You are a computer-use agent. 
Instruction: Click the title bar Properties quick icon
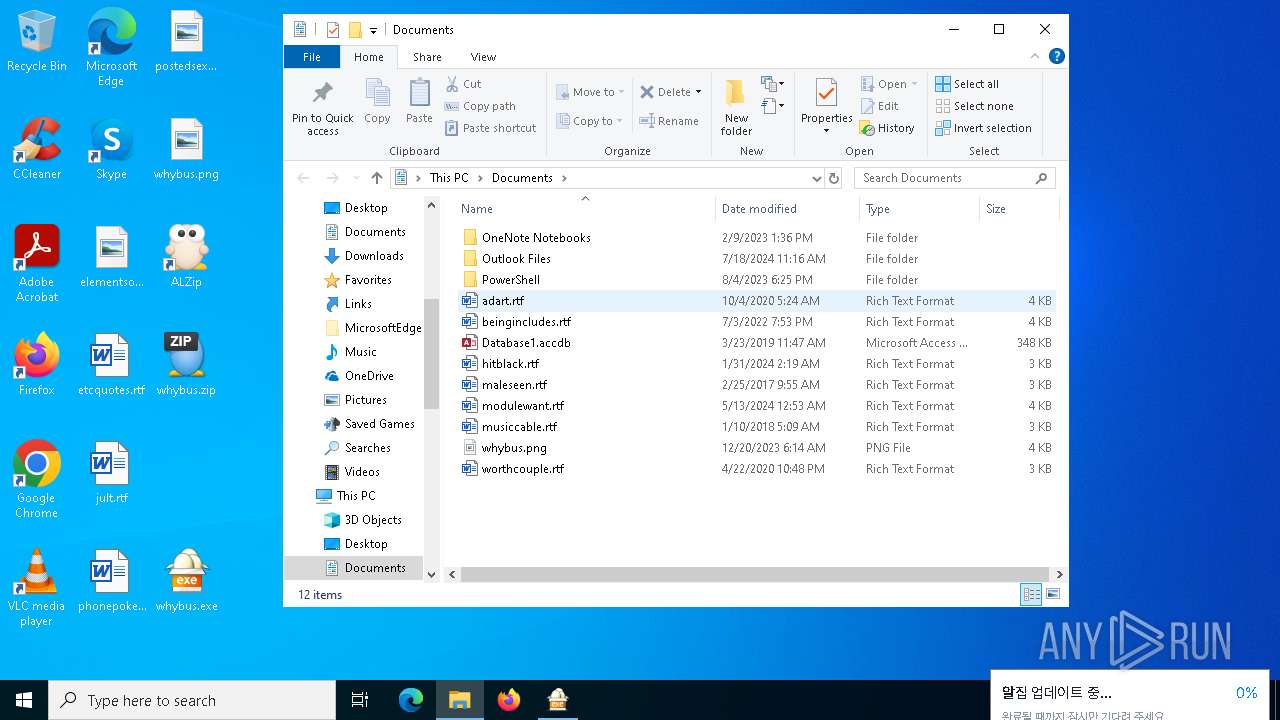point(333,30)
